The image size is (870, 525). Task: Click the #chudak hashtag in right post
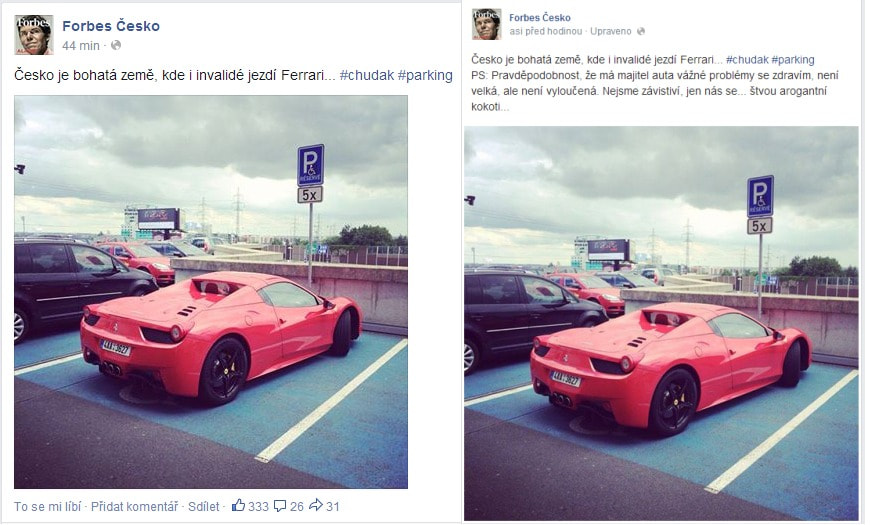click(x=747, y=59)
